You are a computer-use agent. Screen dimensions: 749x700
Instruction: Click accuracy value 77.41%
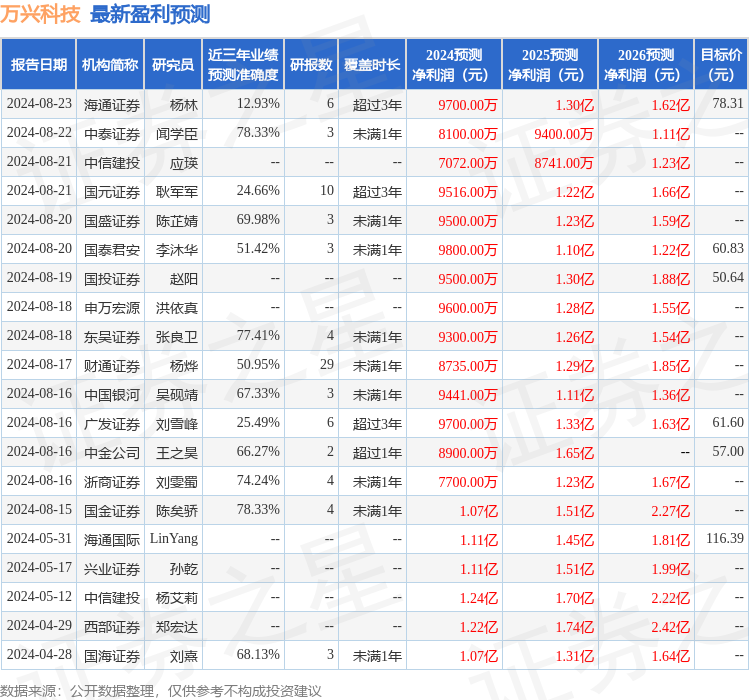coord(258,335)
